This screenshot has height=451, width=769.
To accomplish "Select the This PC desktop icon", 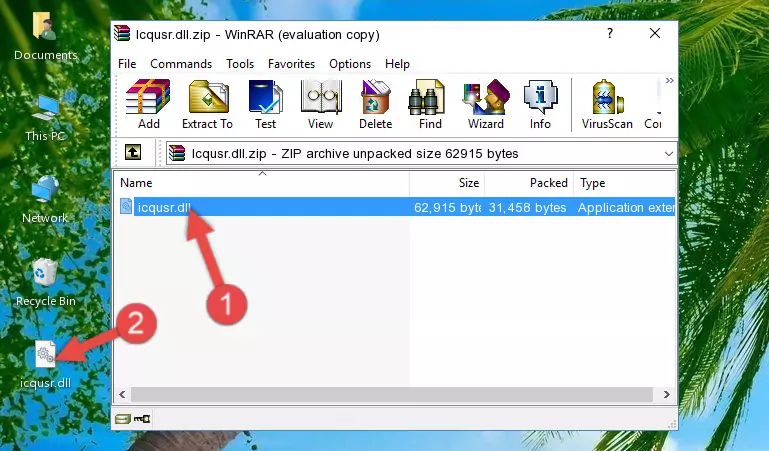I will [x=45, y=118].
